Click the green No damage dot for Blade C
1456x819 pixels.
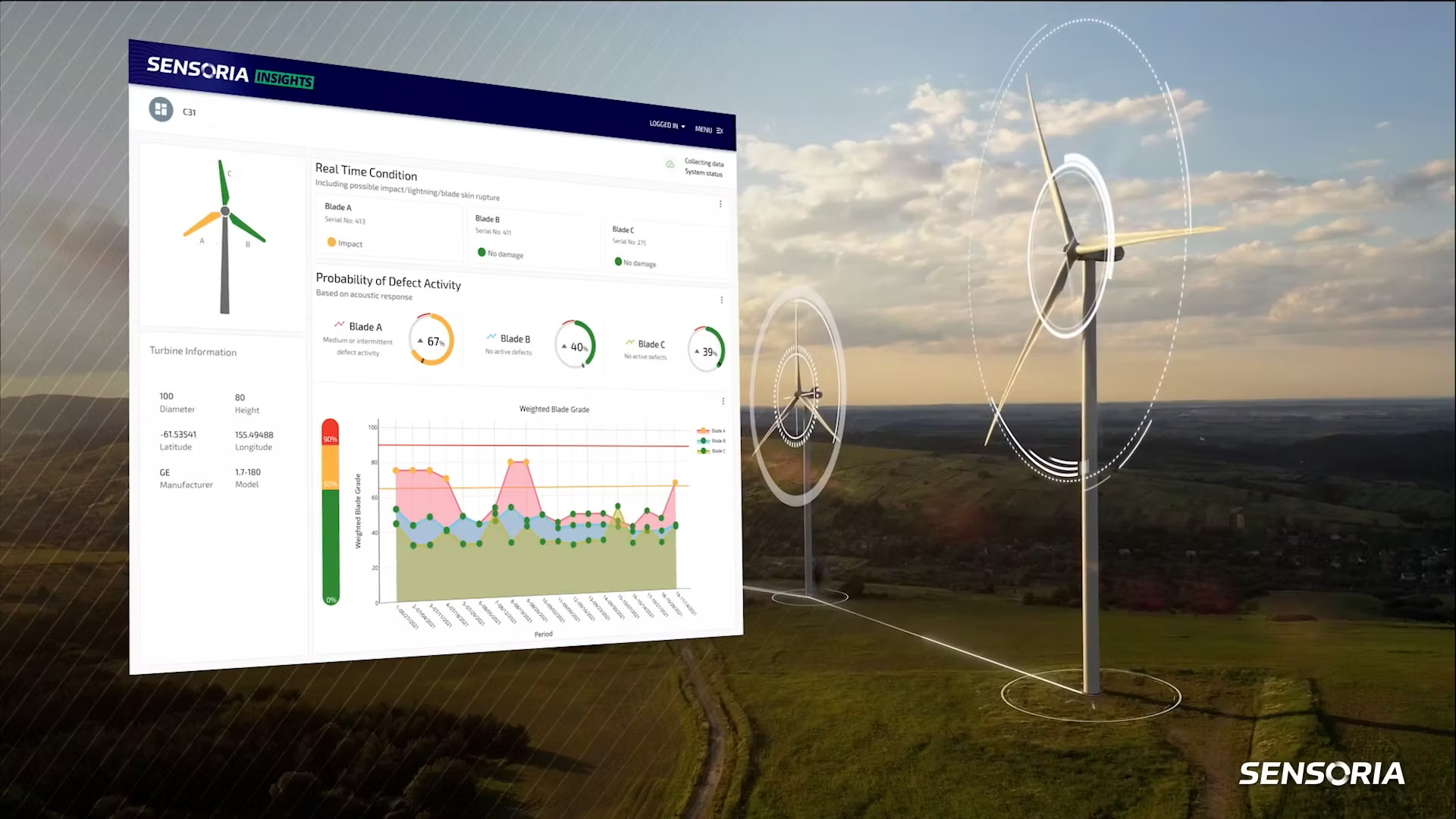click(x=620, y=262)
